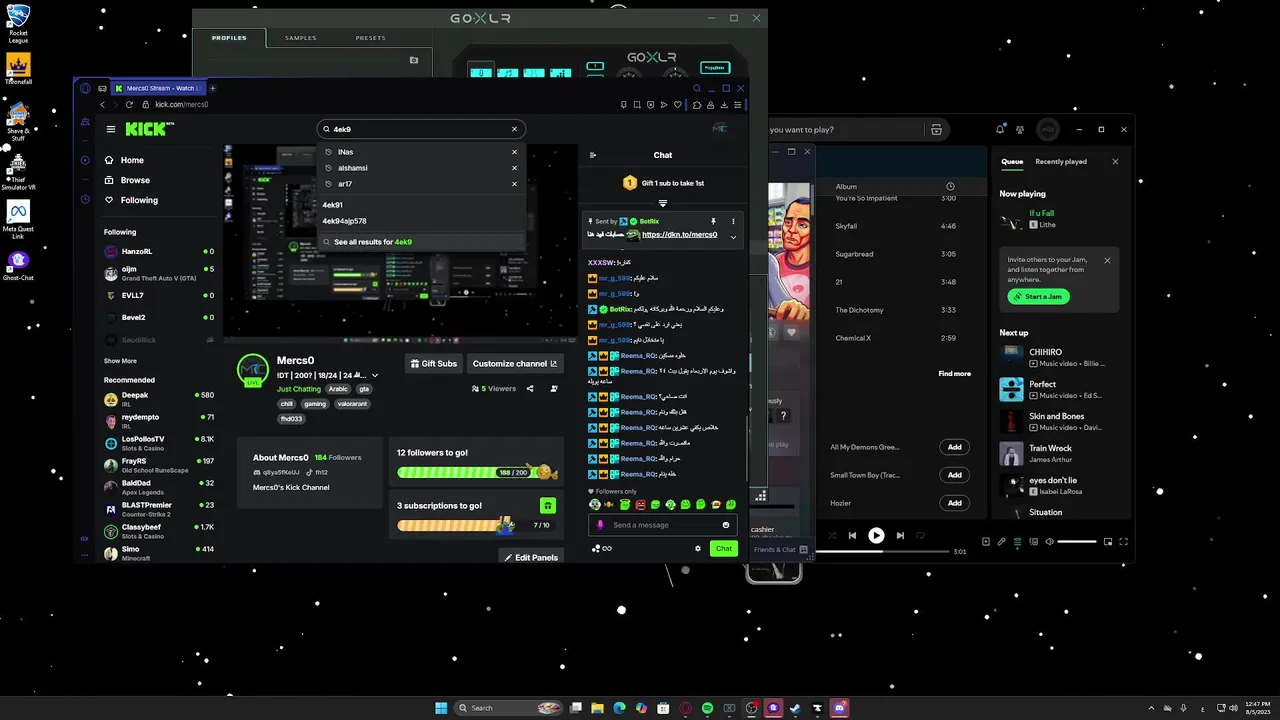Select search suggestion 4ek94ajp578
1280x720 pixels.
[421, 221]
